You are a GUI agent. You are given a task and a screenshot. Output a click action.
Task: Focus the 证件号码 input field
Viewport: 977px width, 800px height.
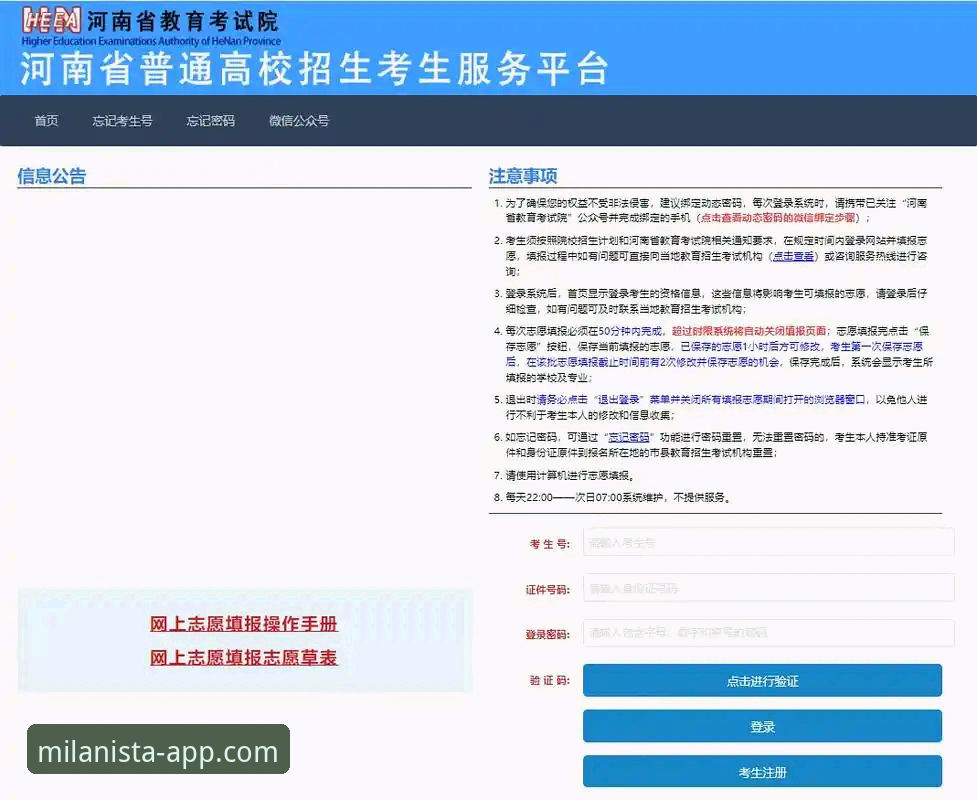[768, 588]
